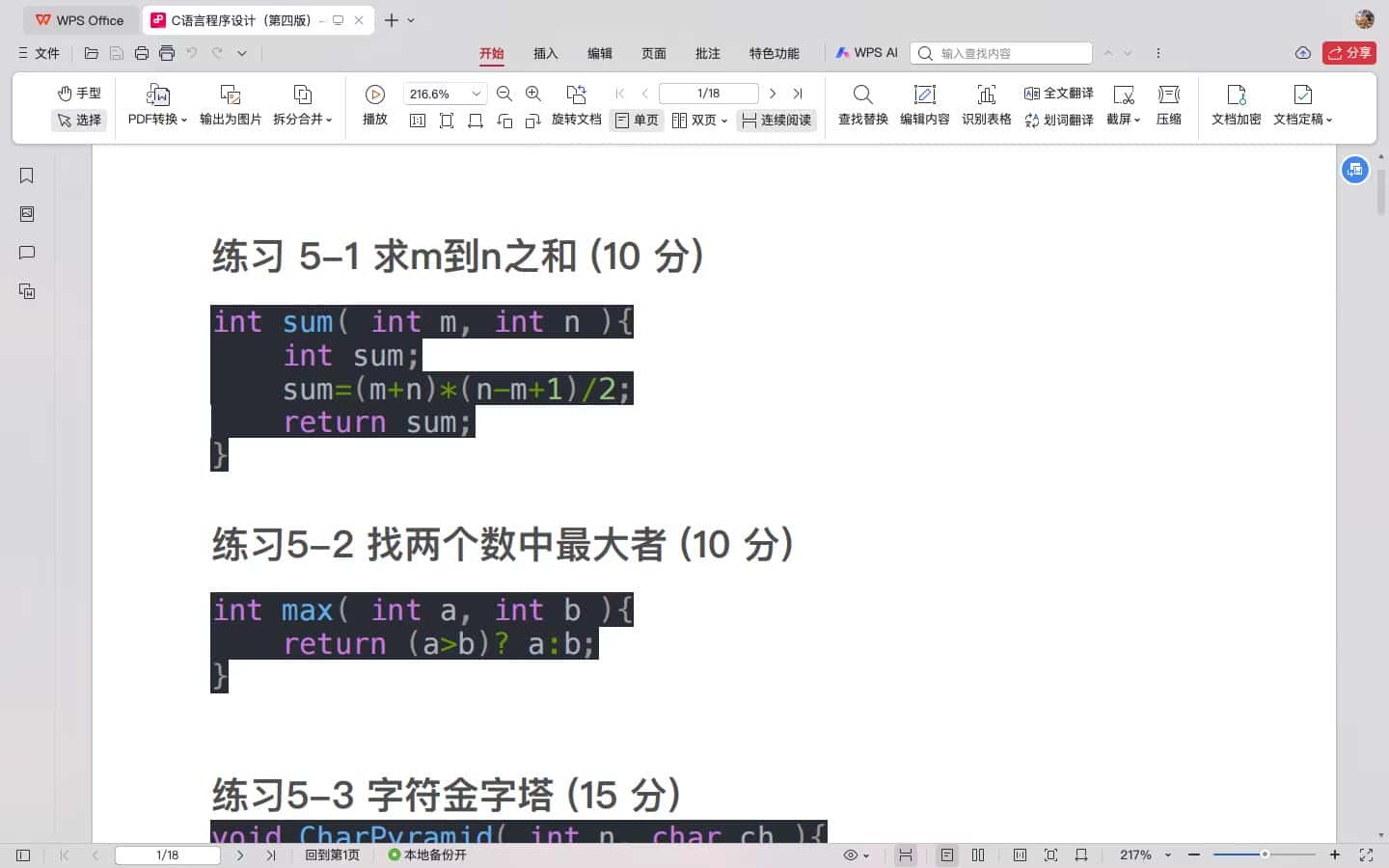This screenshot has width=1389, height=868.
Task: Start the slideshow with 播放
Action: pyautogui.click(x=375, y=105)
